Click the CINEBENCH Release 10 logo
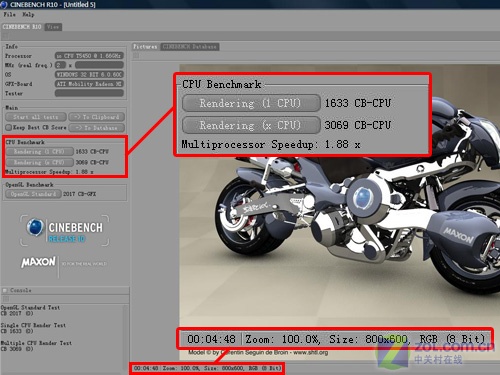Viewport: 500px width, 375px height. pyautogui.click(x=65, y=230)
